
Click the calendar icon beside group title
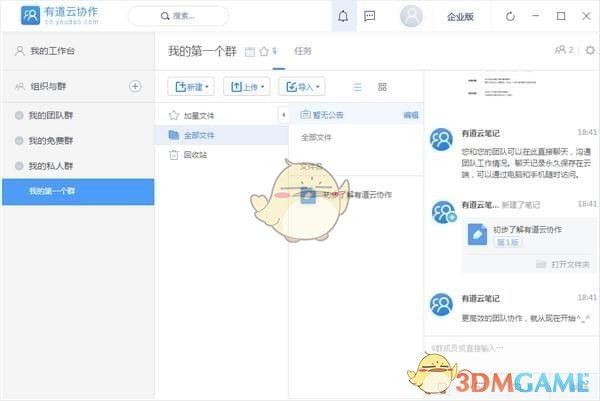[x=249, y=52]
